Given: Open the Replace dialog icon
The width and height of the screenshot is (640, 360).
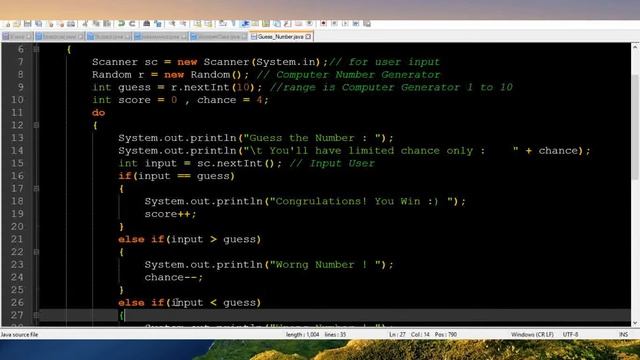Looking at the screenshot, I should 158,24.
